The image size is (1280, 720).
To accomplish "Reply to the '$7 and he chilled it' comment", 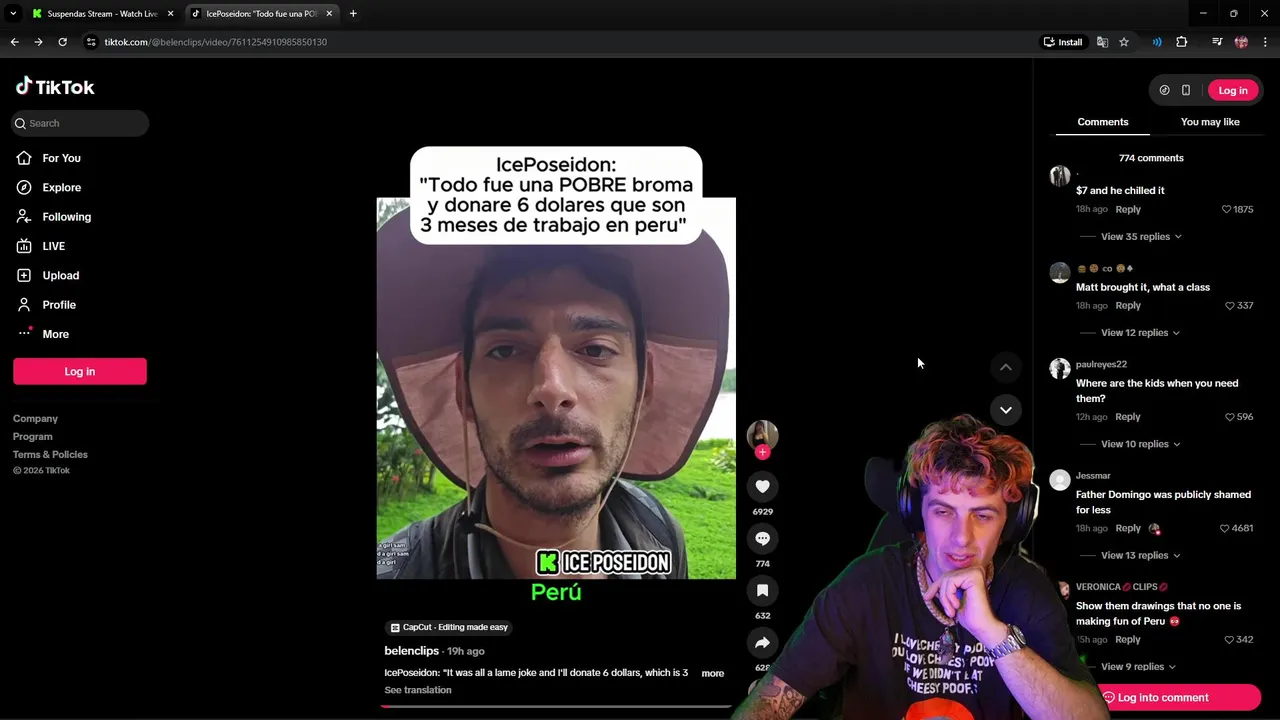I will [x=1128, y=209].
